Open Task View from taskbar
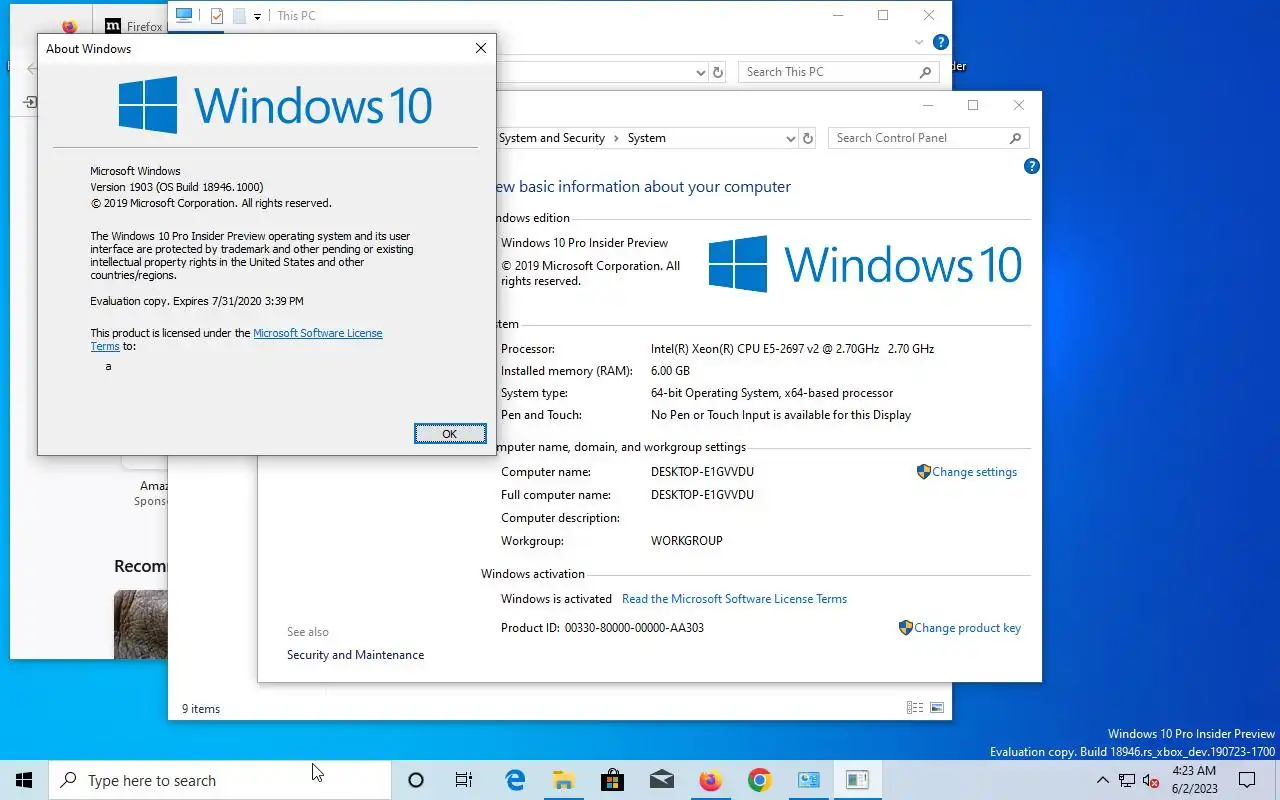Screen dimensions: 1280x800 click(464, 780)
